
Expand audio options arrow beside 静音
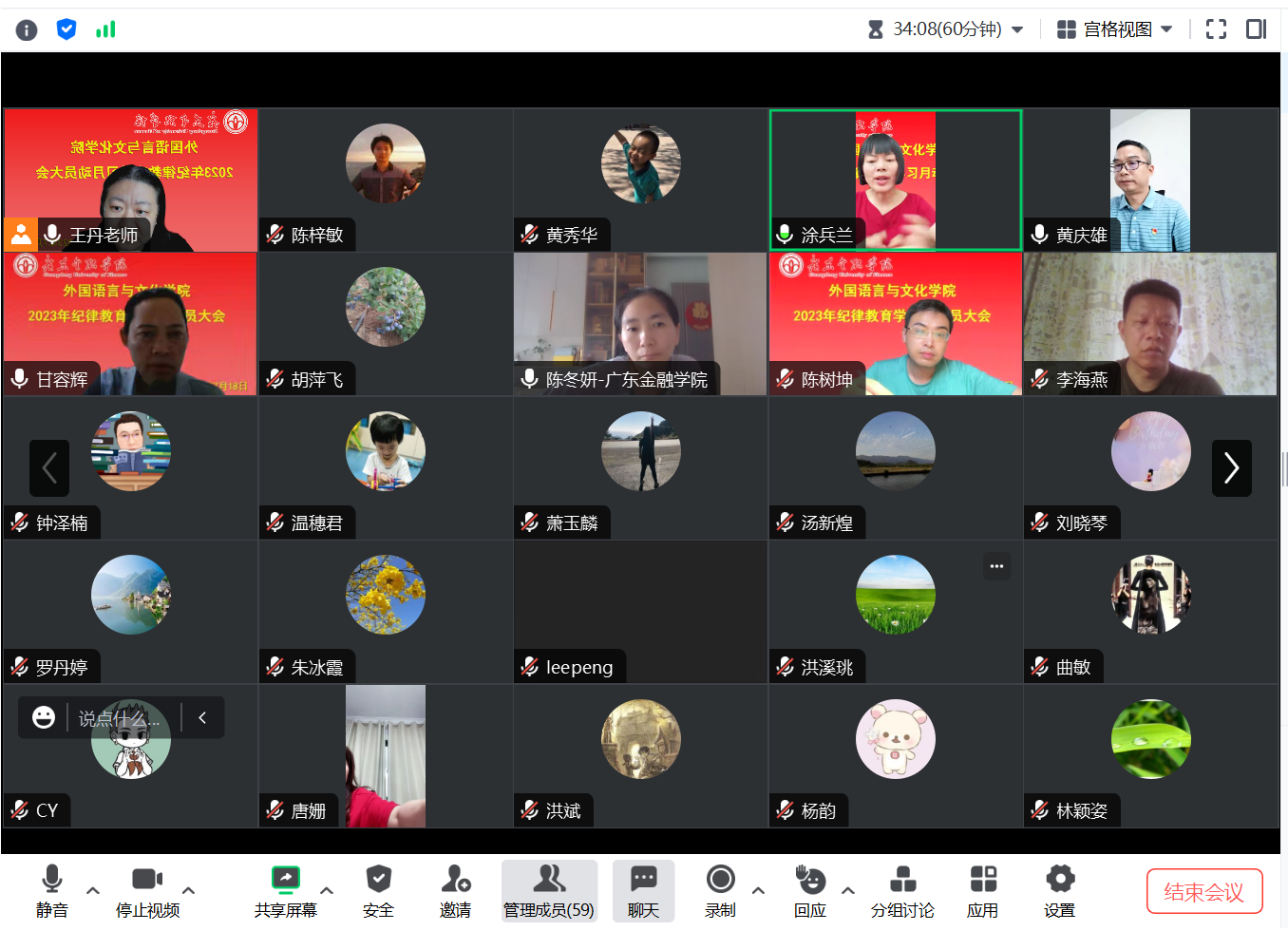coord(93,890)
